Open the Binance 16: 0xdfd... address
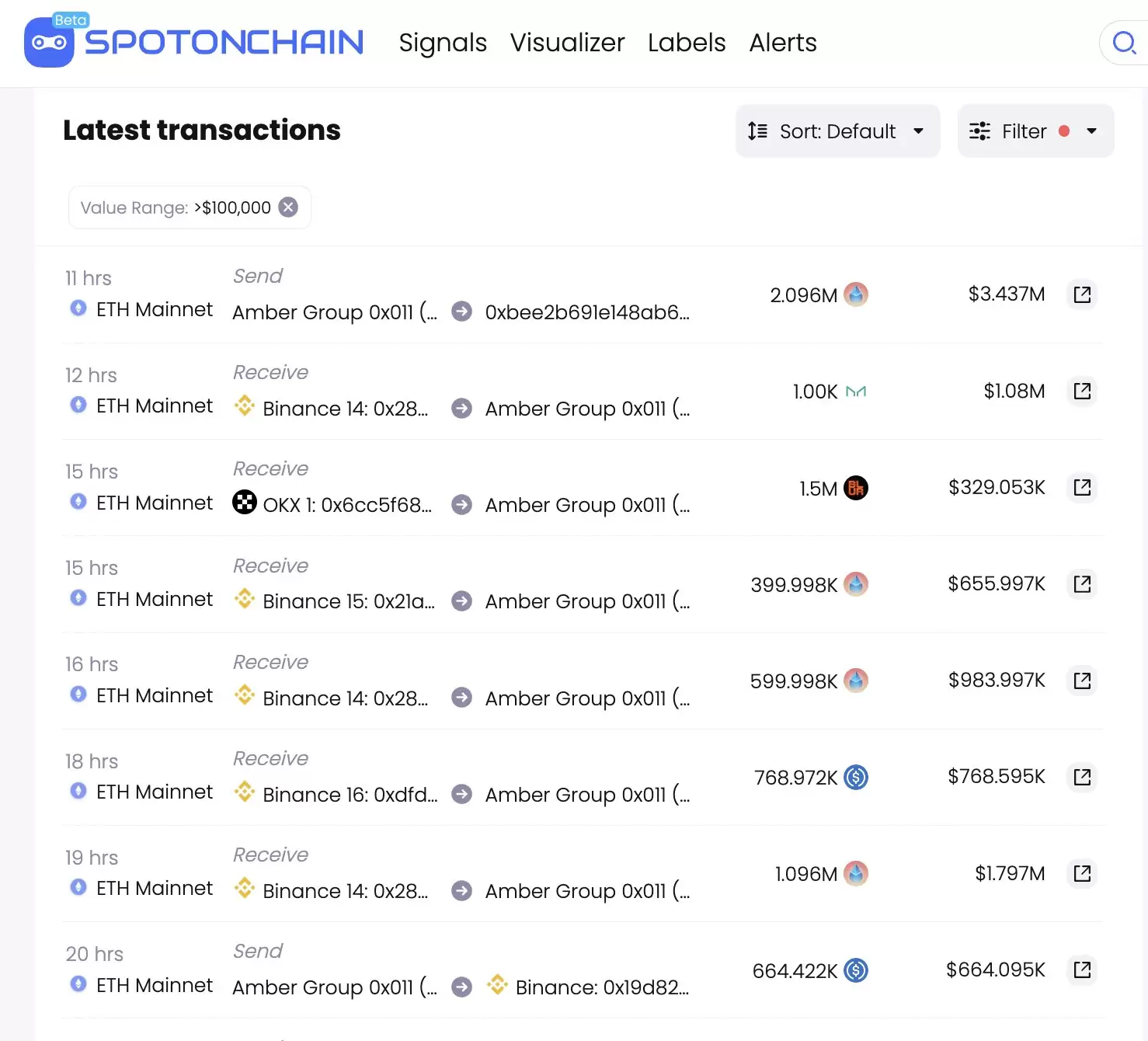The image size is (1148, 1041). tap(350, 795)
